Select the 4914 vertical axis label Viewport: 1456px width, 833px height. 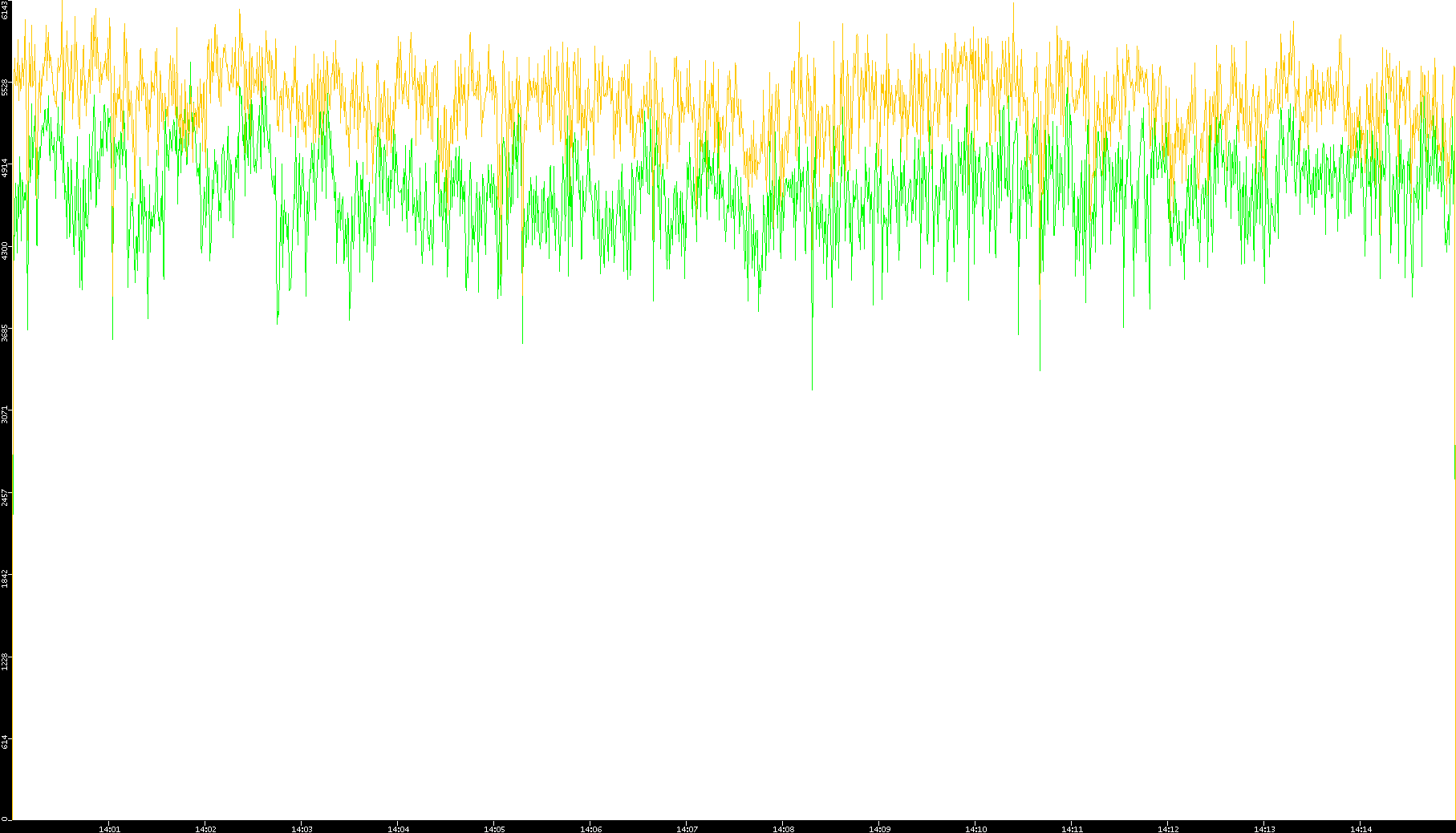point(6,168)
